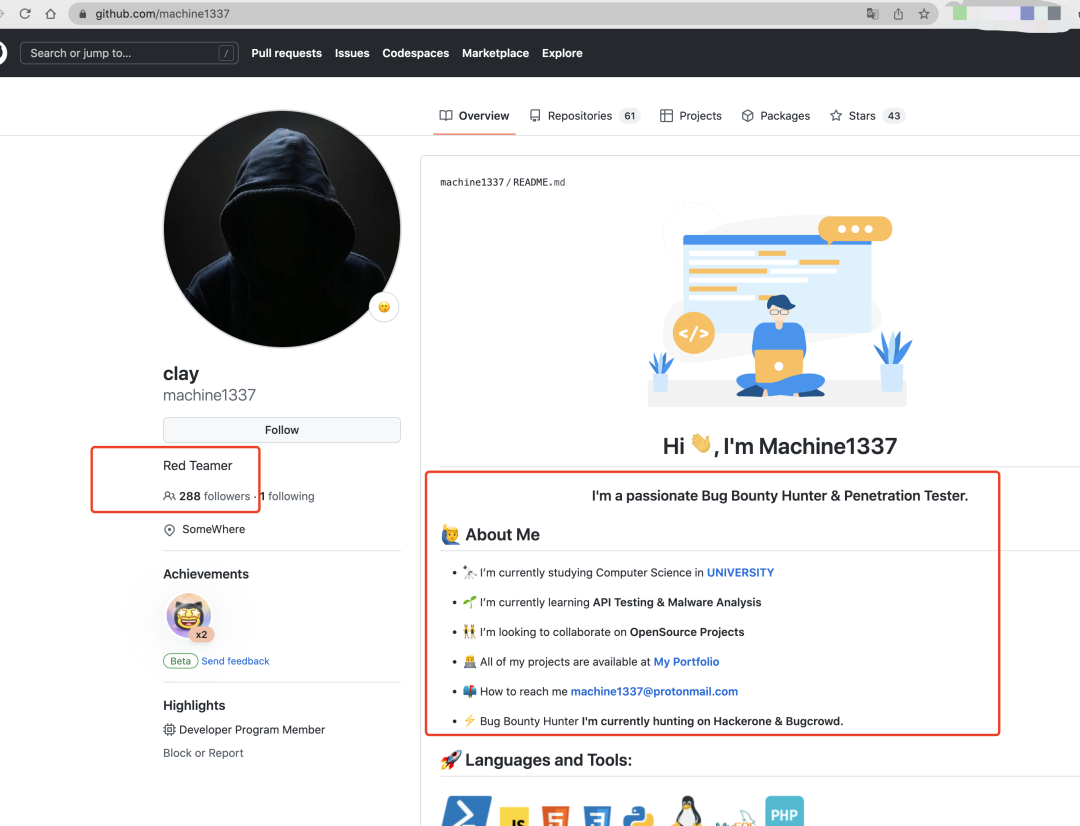
Task: Click the Search or jump to field
Action: point(129,53)
